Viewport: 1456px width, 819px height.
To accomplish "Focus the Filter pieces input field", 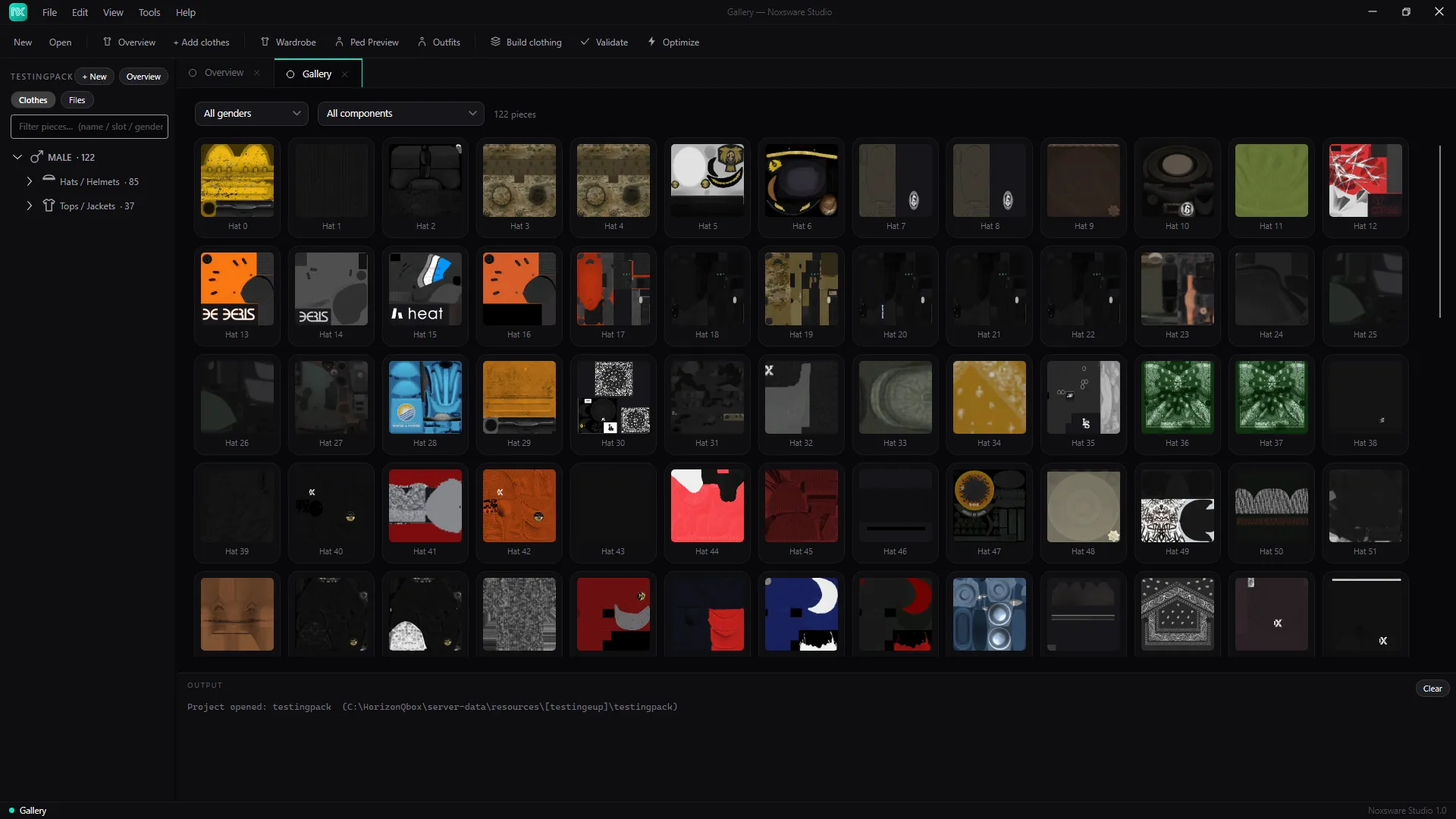I will click(89, 127).
